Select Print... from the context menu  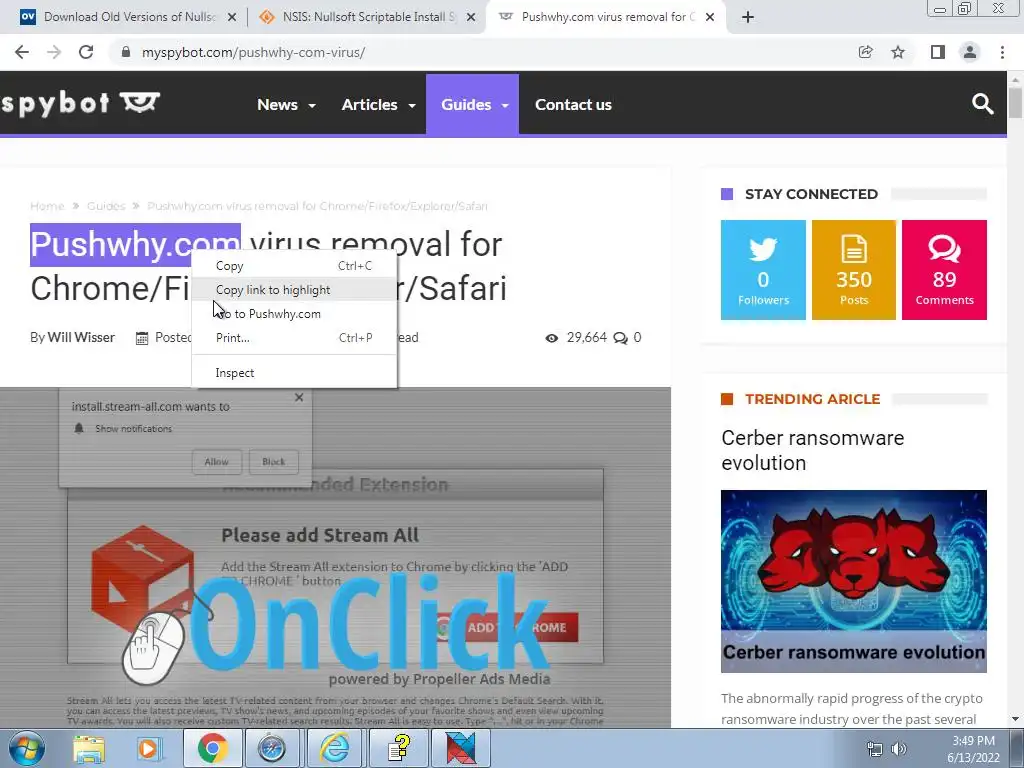point(294,338)
